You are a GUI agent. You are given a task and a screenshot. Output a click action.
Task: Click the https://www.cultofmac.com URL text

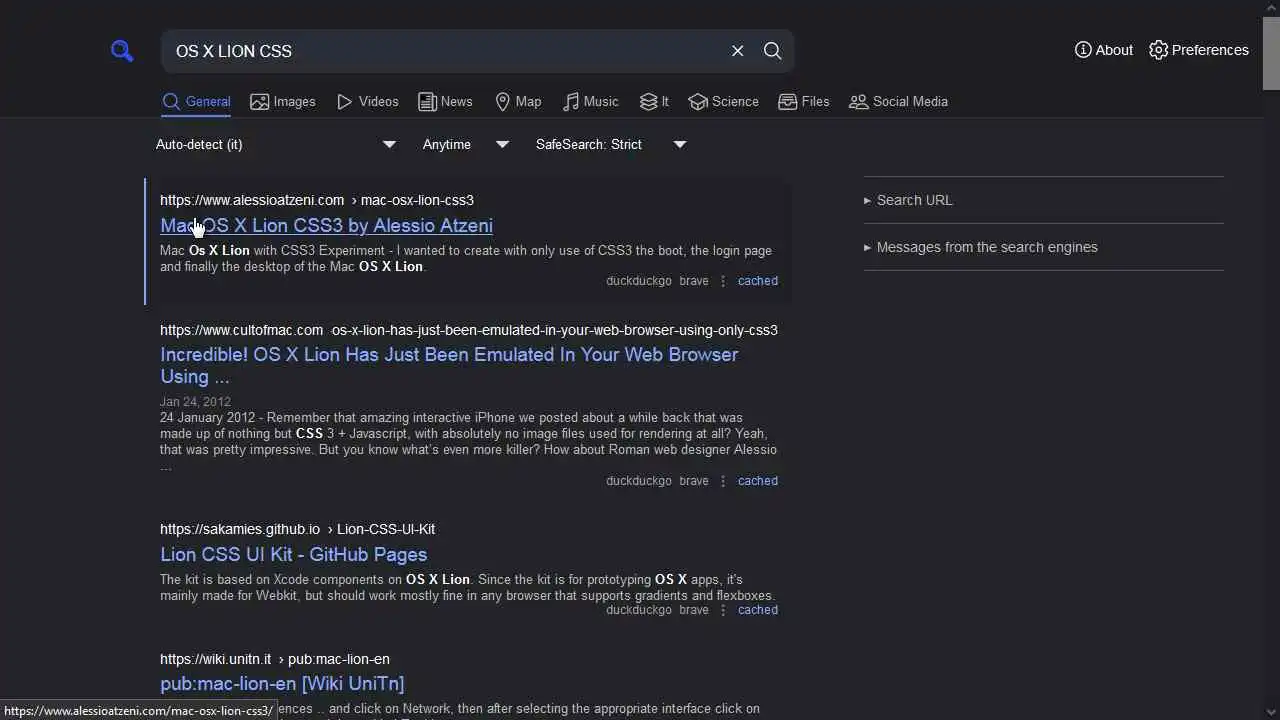(x=241, y=330)
